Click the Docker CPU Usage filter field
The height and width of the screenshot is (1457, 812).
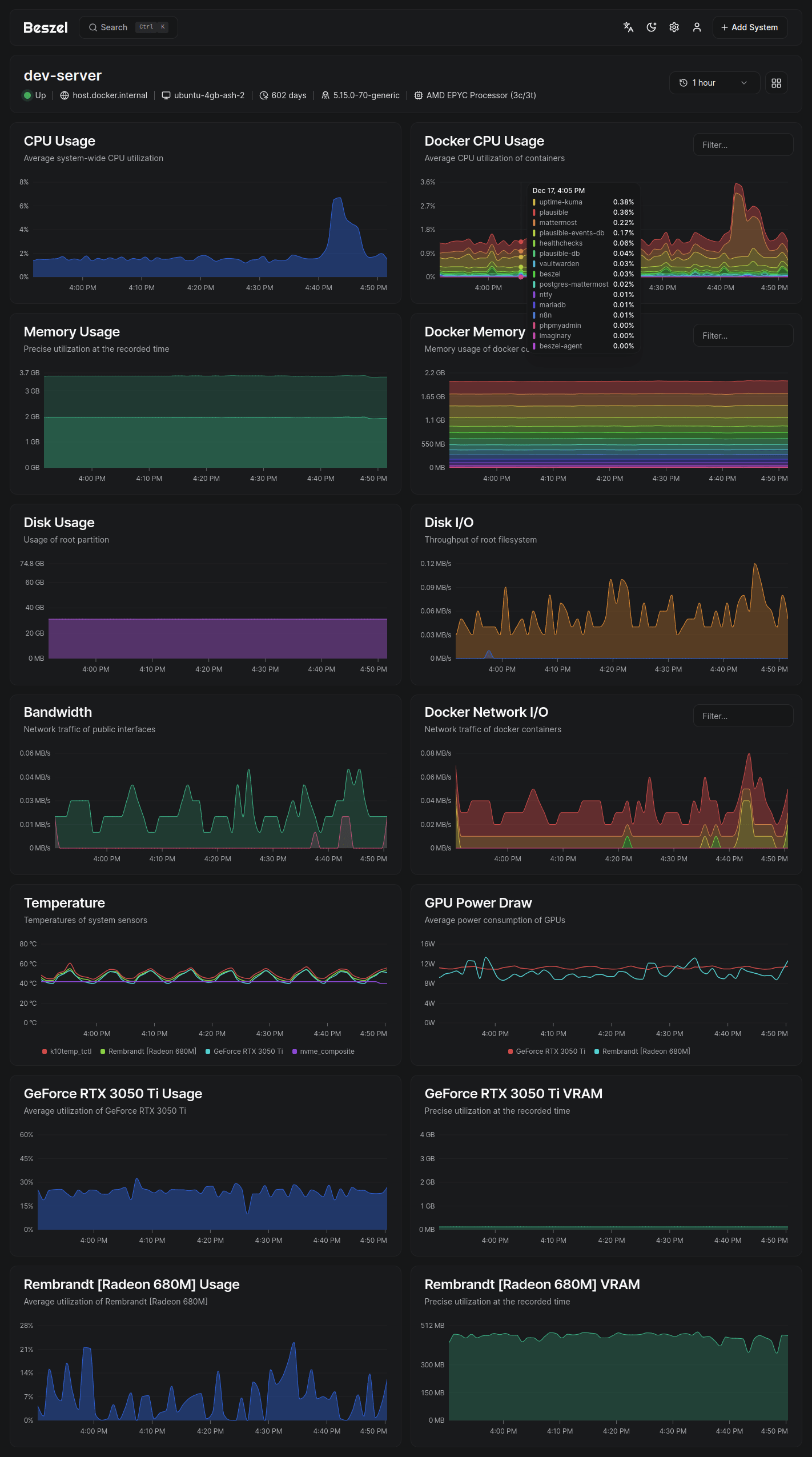[x=742, y=145]
